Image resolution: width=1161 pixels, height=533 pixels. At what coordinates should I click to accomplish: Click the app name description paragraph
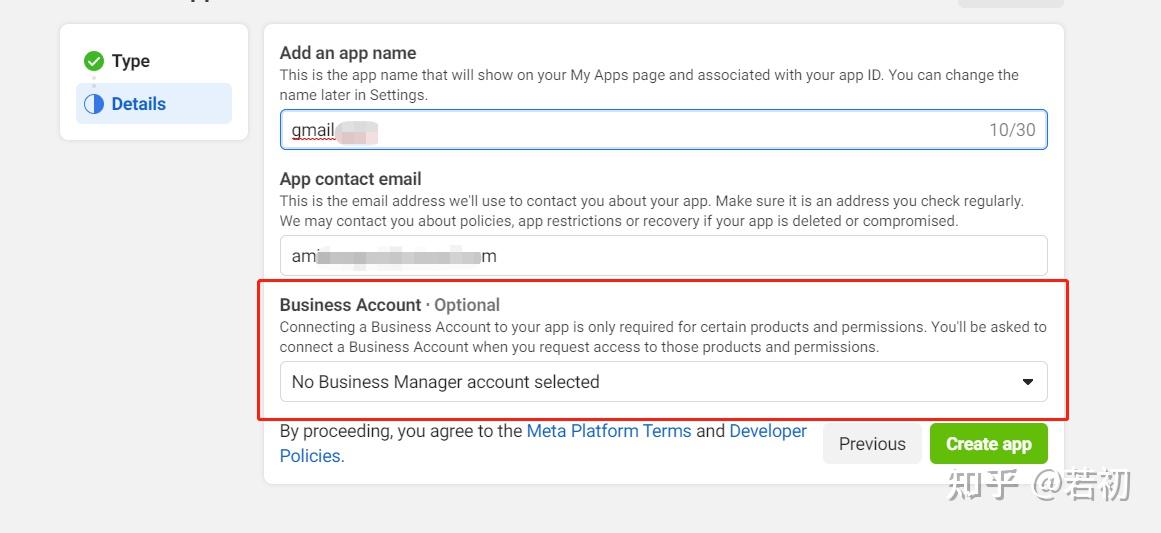(x=648, y=84)
